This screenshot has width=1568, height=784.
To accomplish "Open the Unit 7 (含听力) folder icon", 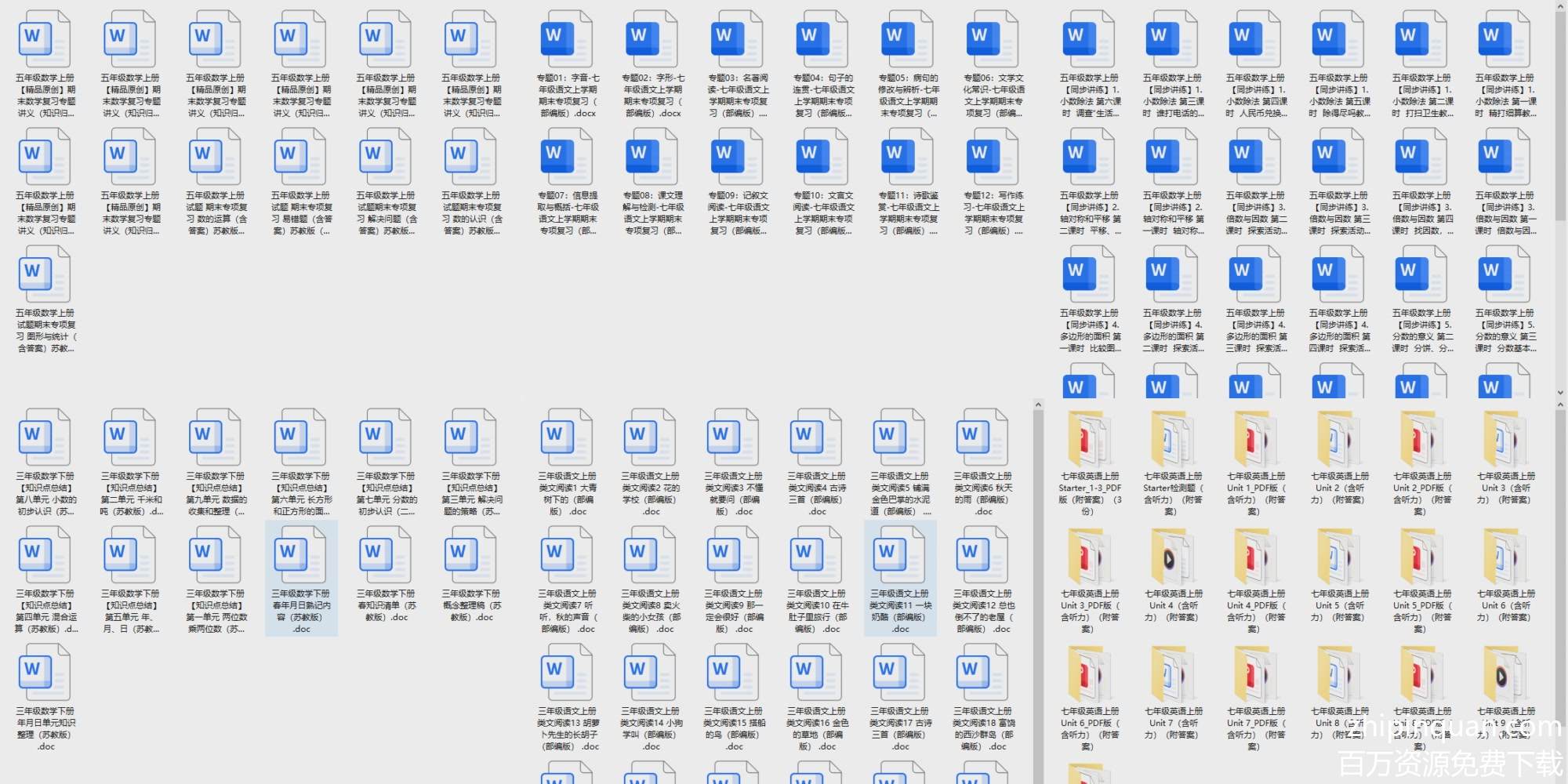I will tap(1172, 674).
